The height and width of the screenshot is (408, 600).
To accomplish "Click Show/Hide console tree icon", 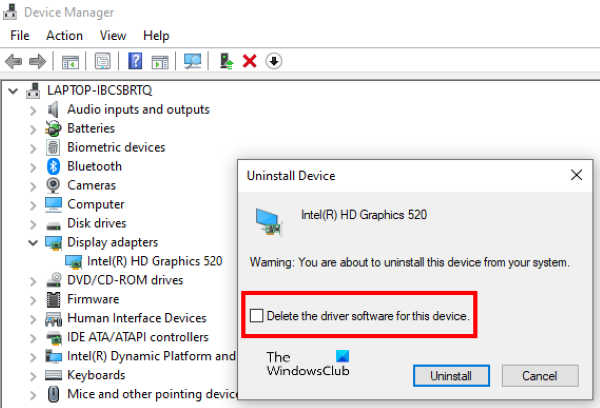I will [70, 61].
